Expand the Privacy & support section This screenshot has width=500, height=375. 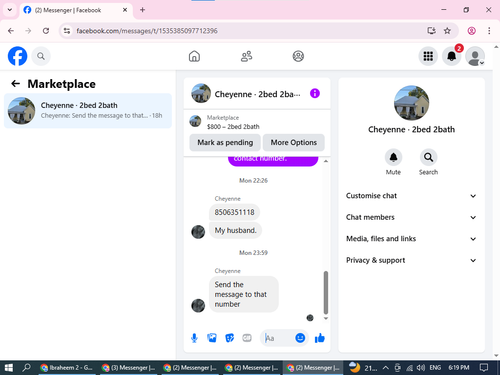coord(411,260)
